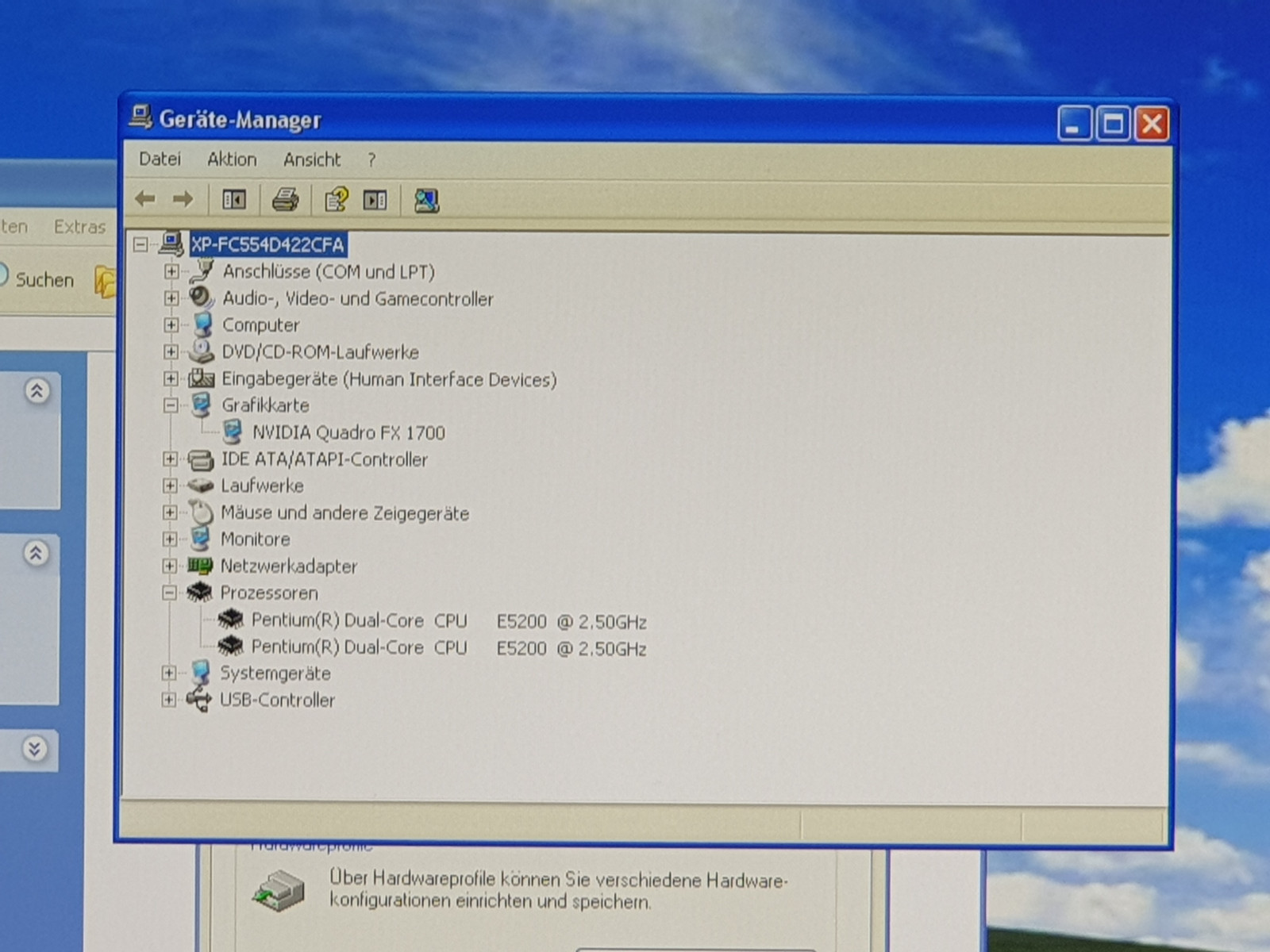
Task: Select the Monitore category label
Action: tap(255, 539)
